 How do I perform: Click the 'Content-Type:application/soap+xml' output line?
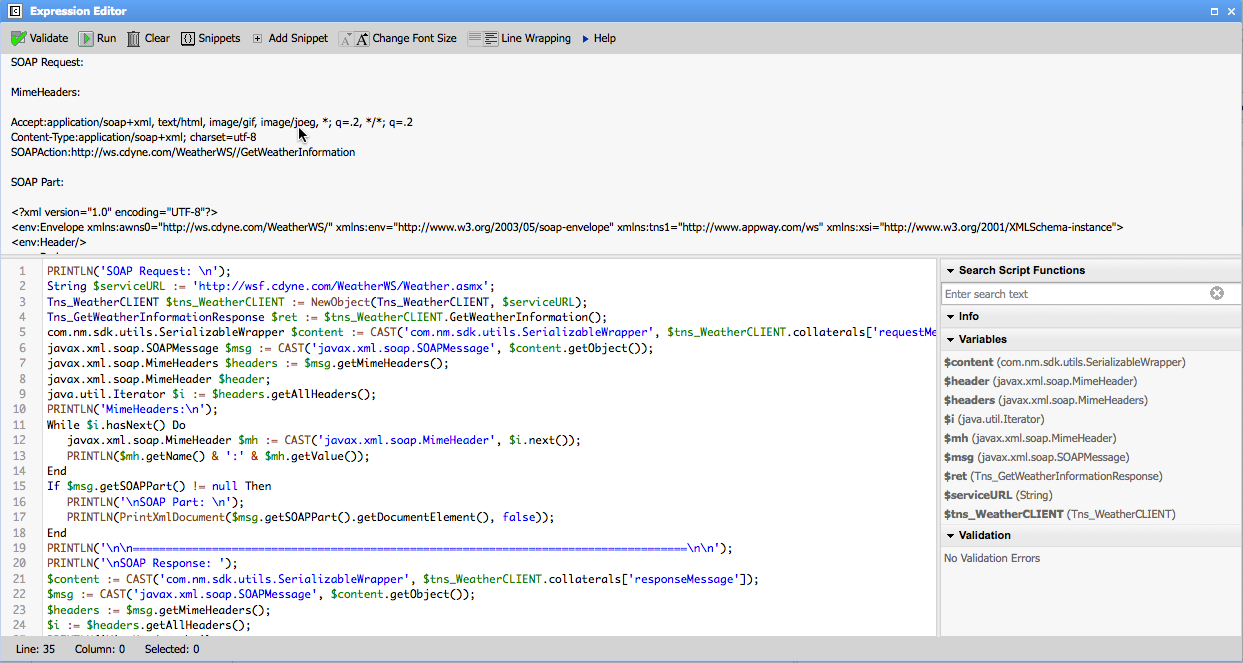[134, 137]
